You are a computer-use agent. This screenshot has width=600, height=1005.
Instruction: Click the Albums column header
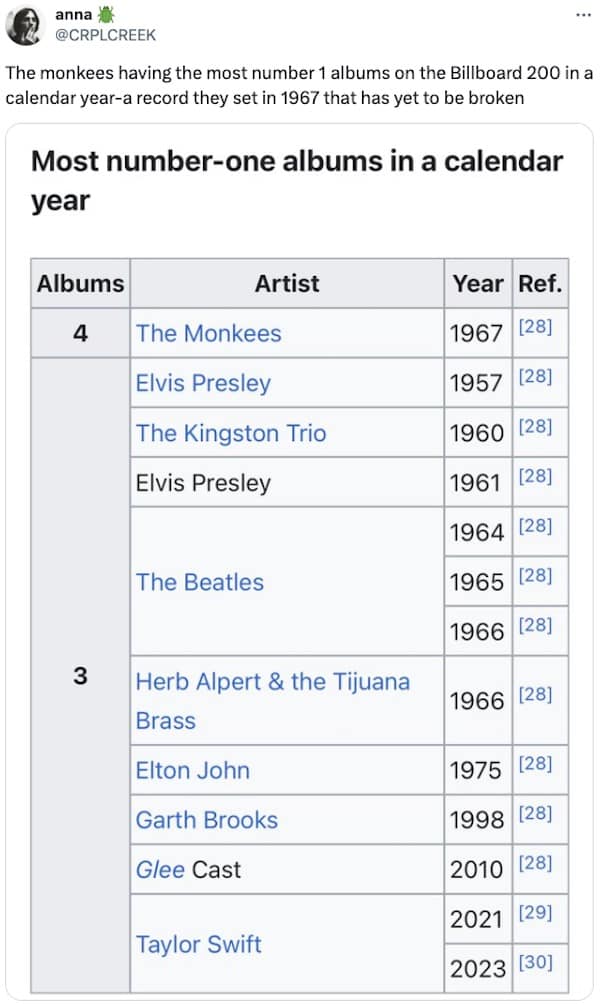[x=81, y=283]
